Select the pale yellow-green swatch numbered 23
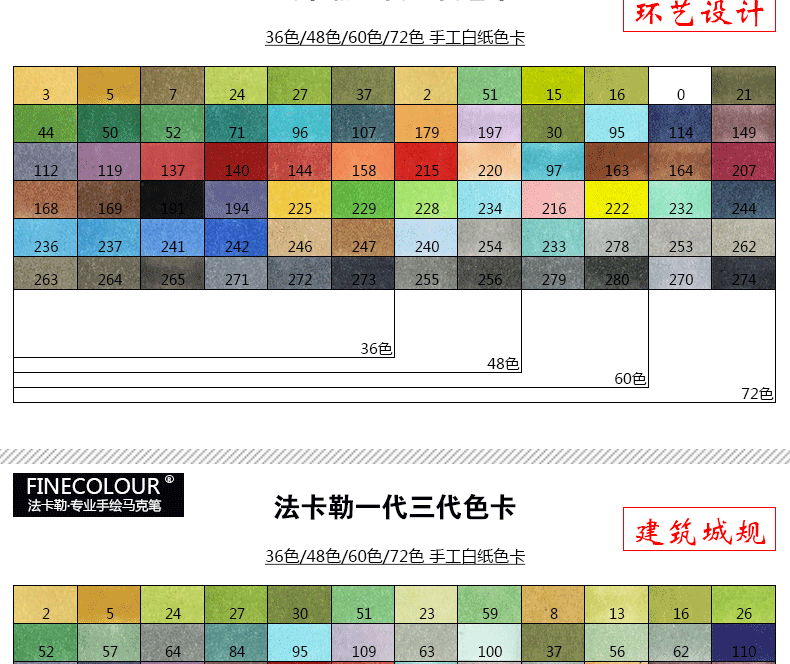Viewport: 790px width, 664px height. [x=427, y=605]
